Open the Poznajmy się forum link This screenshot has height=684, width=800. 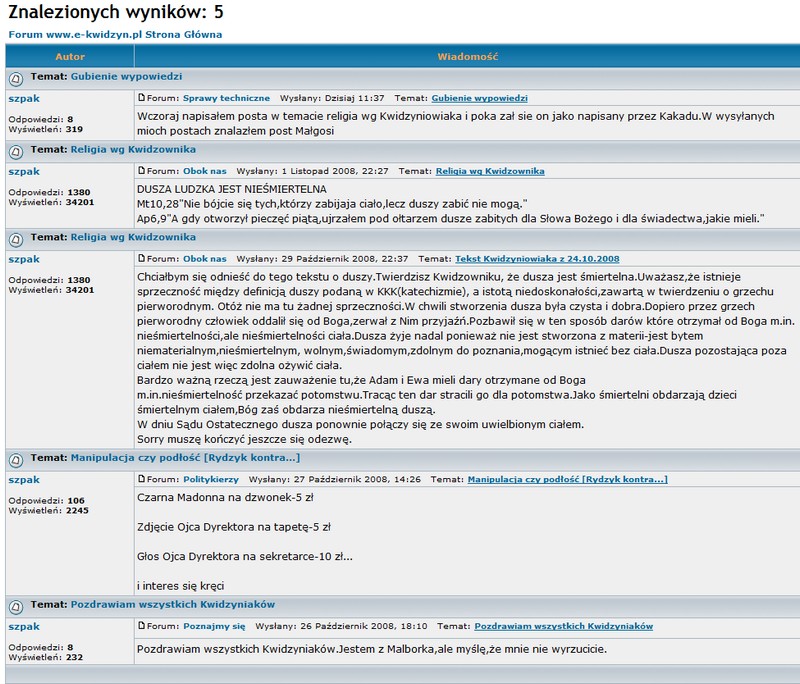[213, 627]
